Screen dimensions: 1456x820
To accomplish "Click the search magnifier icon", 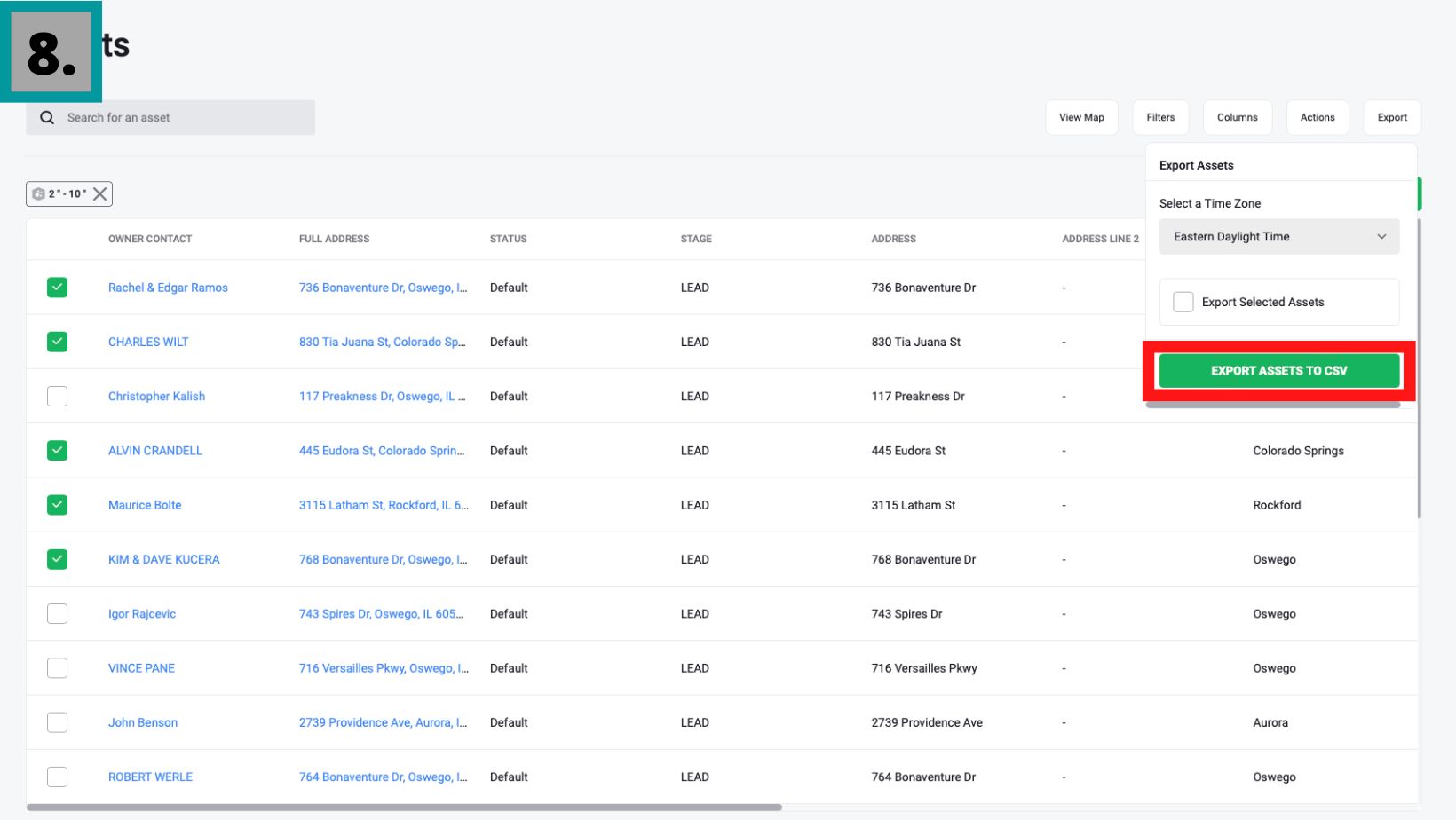I will (x=47, y=117).
